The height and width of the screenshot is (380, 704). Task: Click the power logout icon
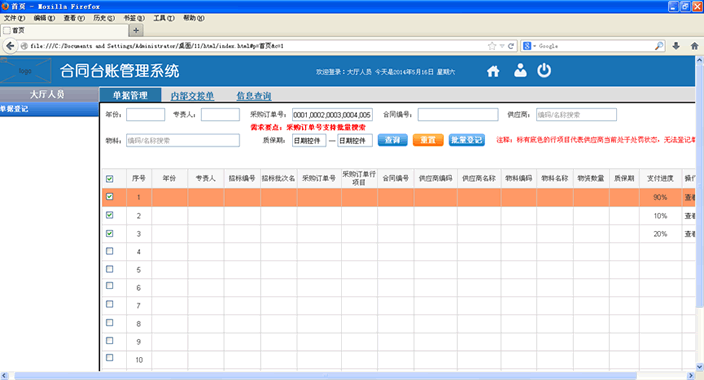pyautogui.click(x=544, y=70)
